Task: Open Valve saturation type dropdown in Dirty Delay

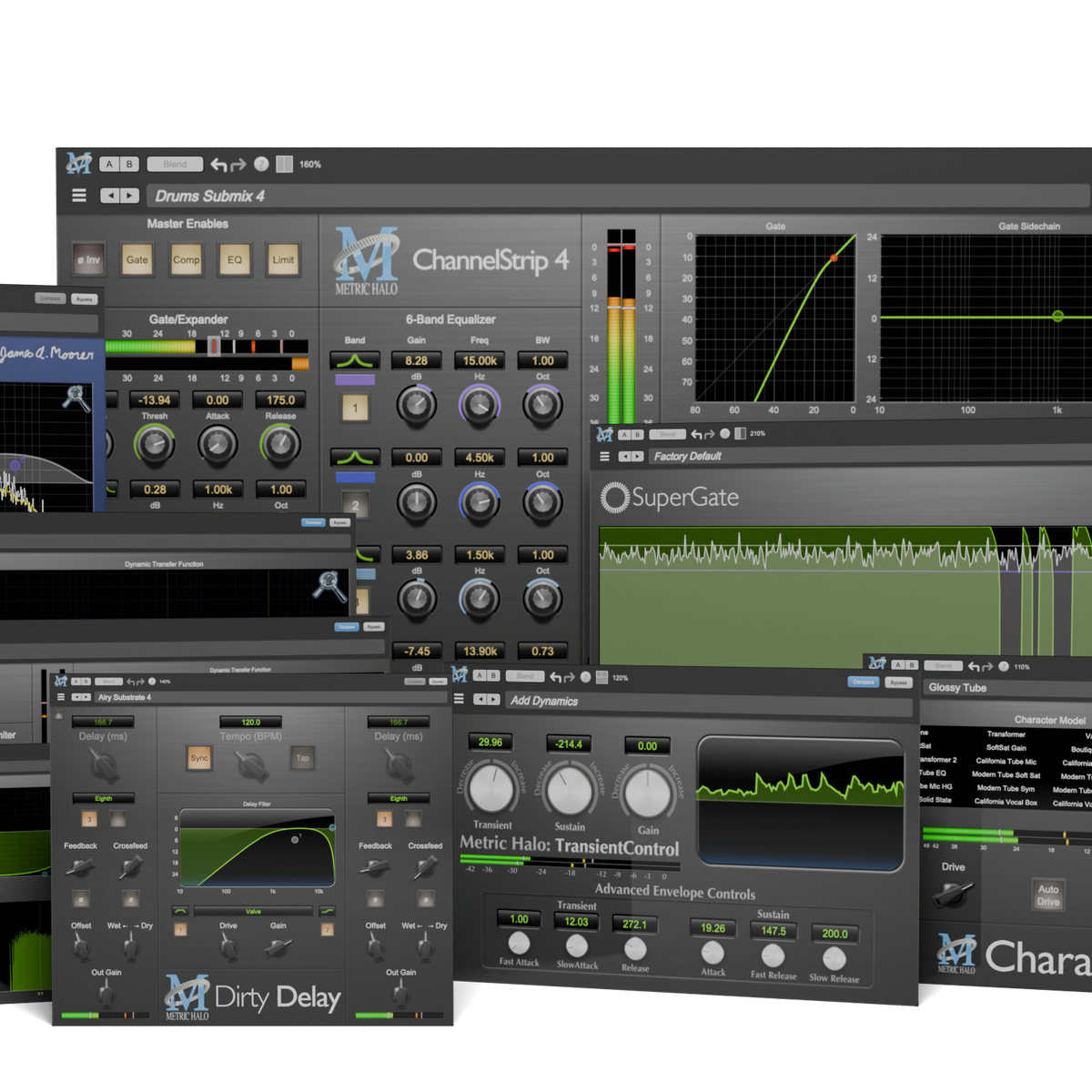Action: (x=253, y=911)
